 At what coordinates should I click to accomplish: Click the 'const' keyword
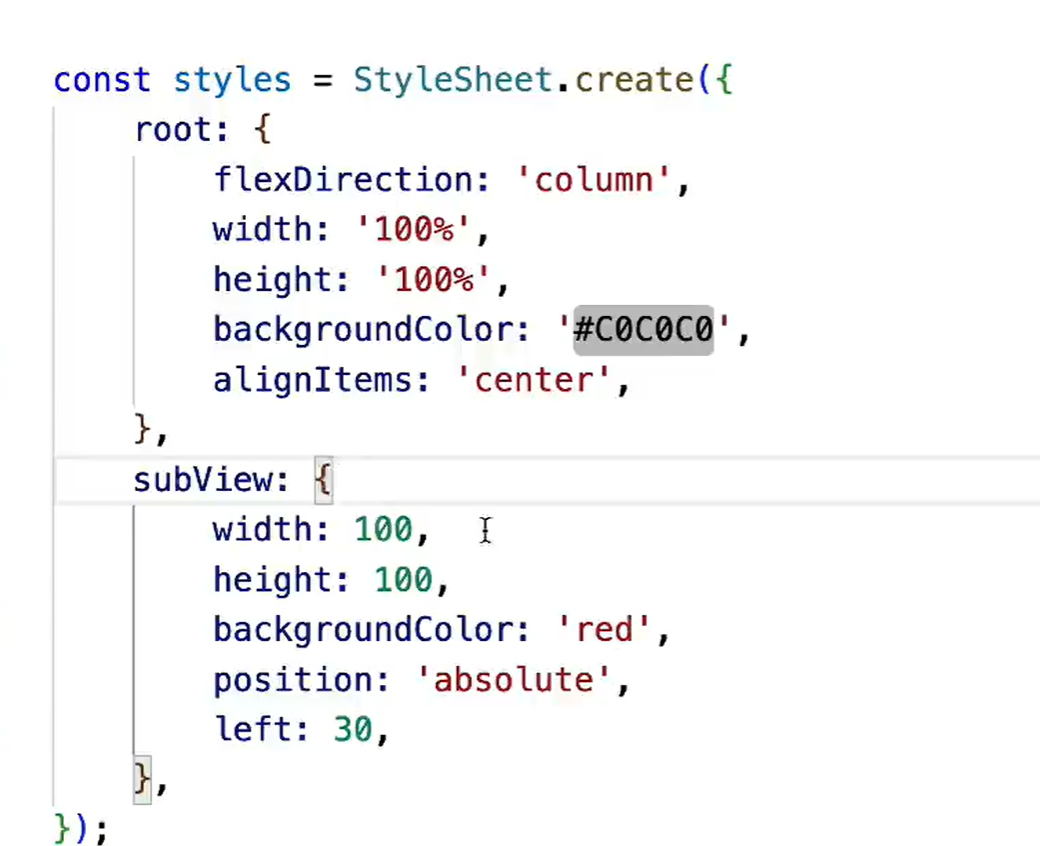pyautogui.click(x=102, y=80)
